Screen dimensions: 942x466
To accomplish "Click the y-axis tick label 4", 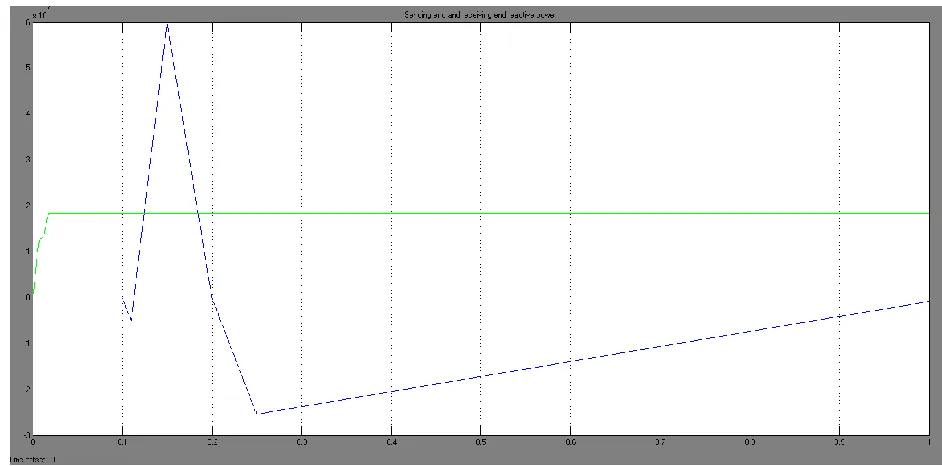I will pyautogui.click(x=28, y=113).
